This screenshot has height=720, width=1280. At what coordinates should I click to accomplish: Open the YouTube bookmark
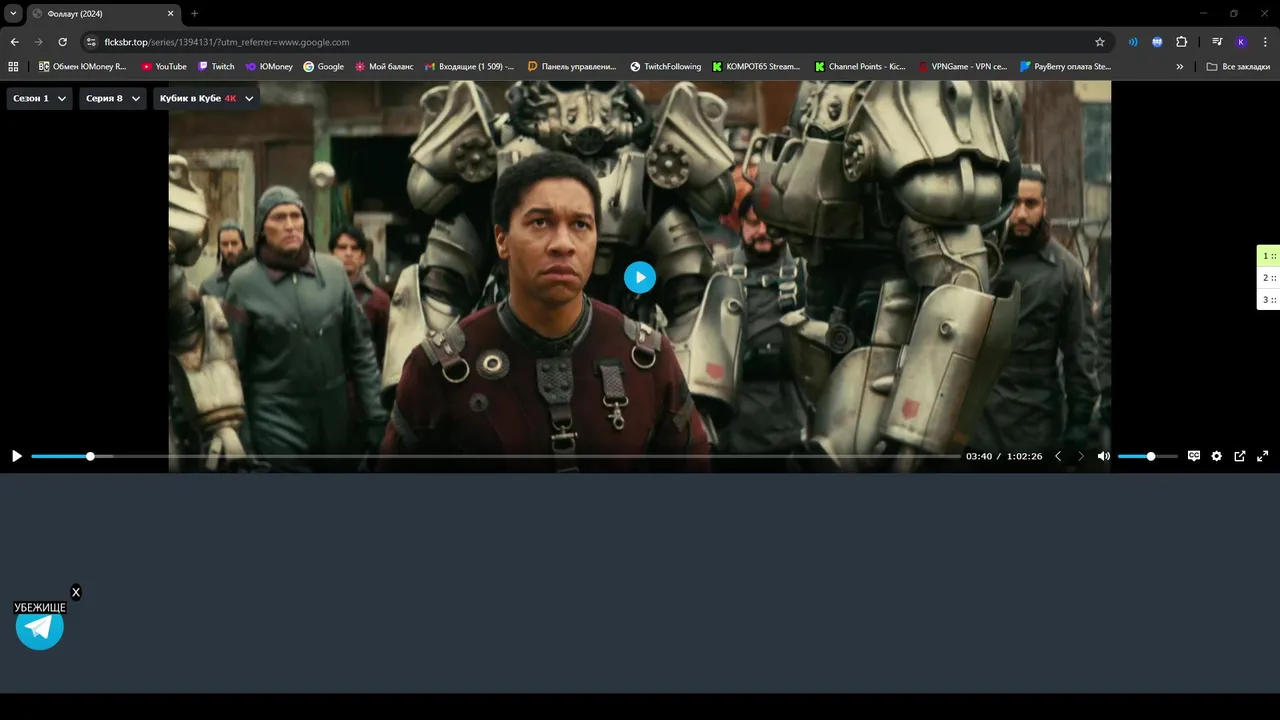click(163, 67)
